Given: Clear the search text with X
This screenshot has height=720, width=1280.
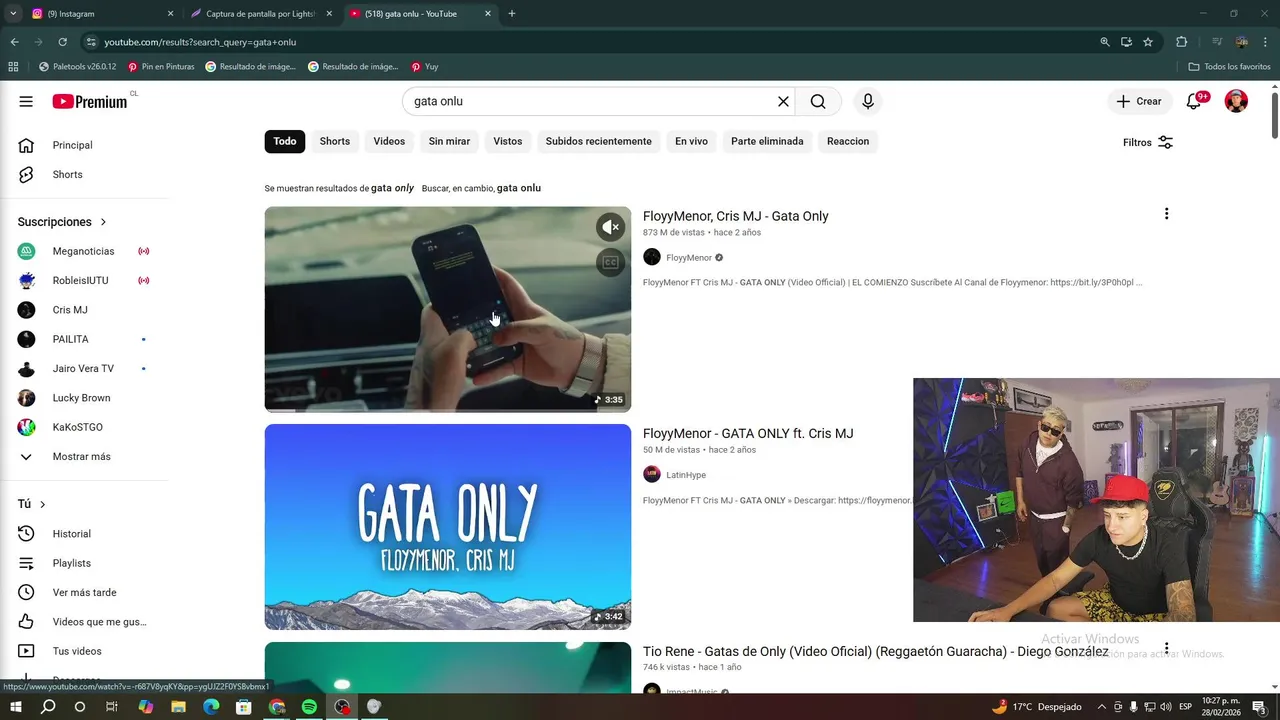Looking at the screenshot, I should 783,101.
